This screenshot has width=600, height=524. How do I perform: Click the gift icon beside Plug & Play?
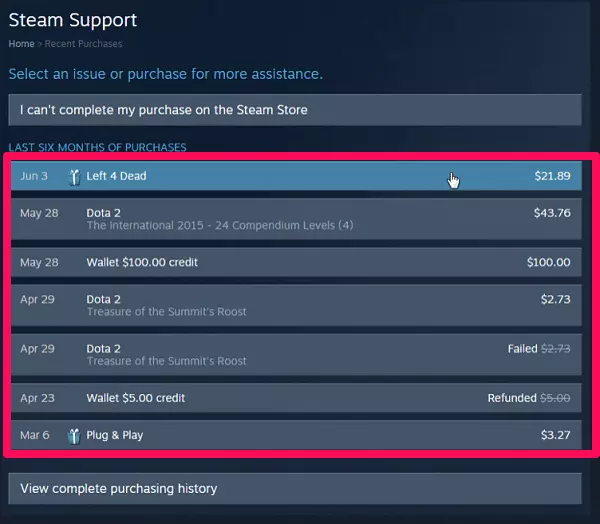pyautogui.click(x=74, y=436)
